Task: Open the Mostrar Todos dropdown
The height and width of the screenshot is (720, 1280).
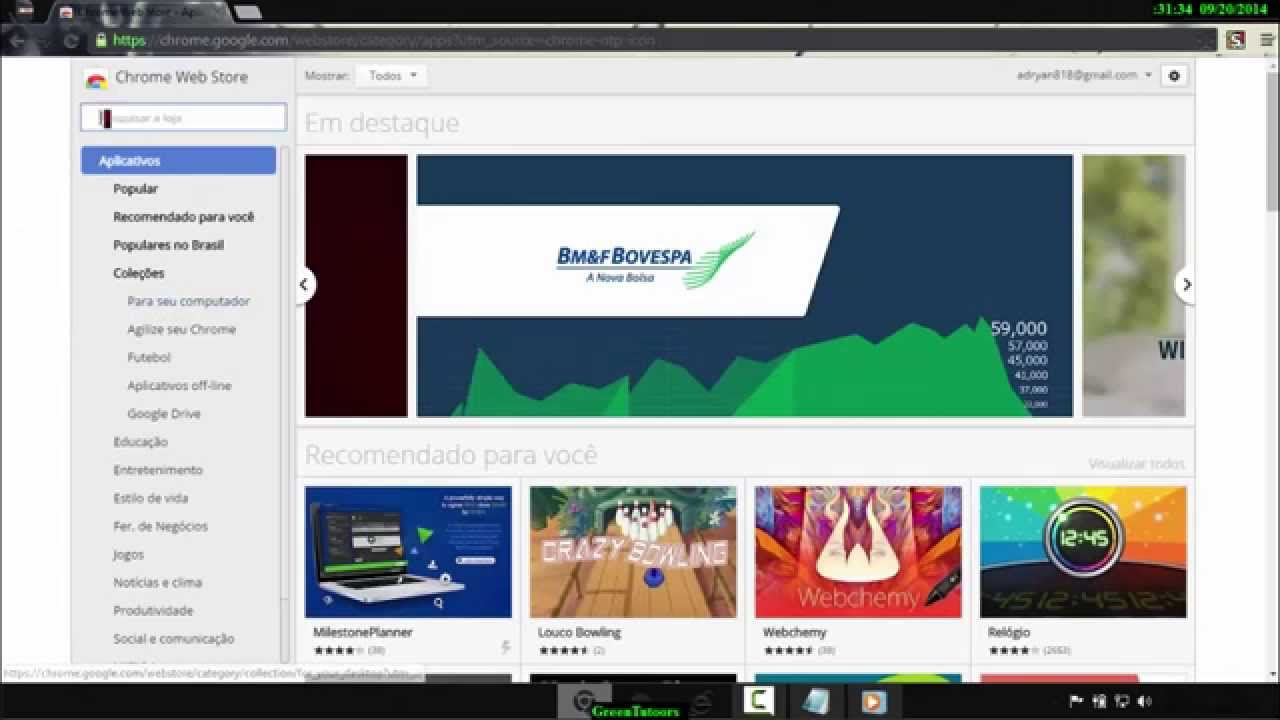Action: pyautogui.click(x=392, y=76)
